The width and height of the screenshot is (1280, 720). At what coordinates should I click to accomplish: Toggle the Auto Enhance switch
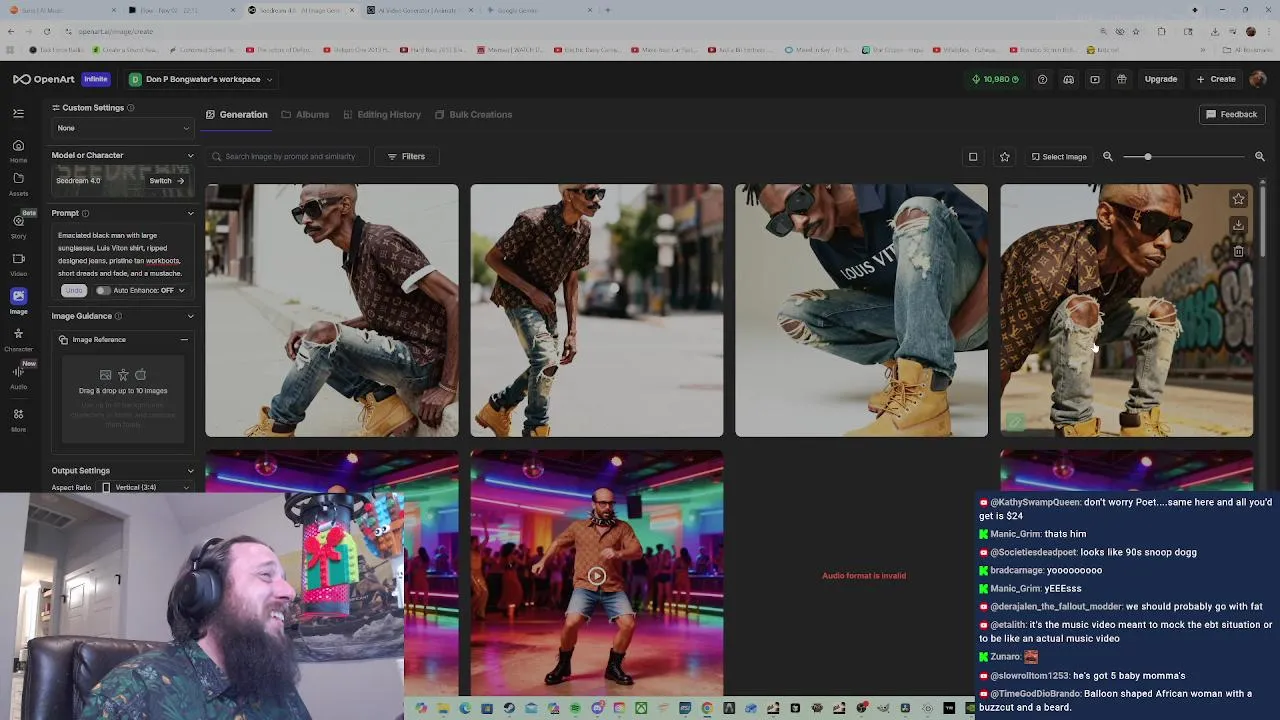(x=103, y=290)
